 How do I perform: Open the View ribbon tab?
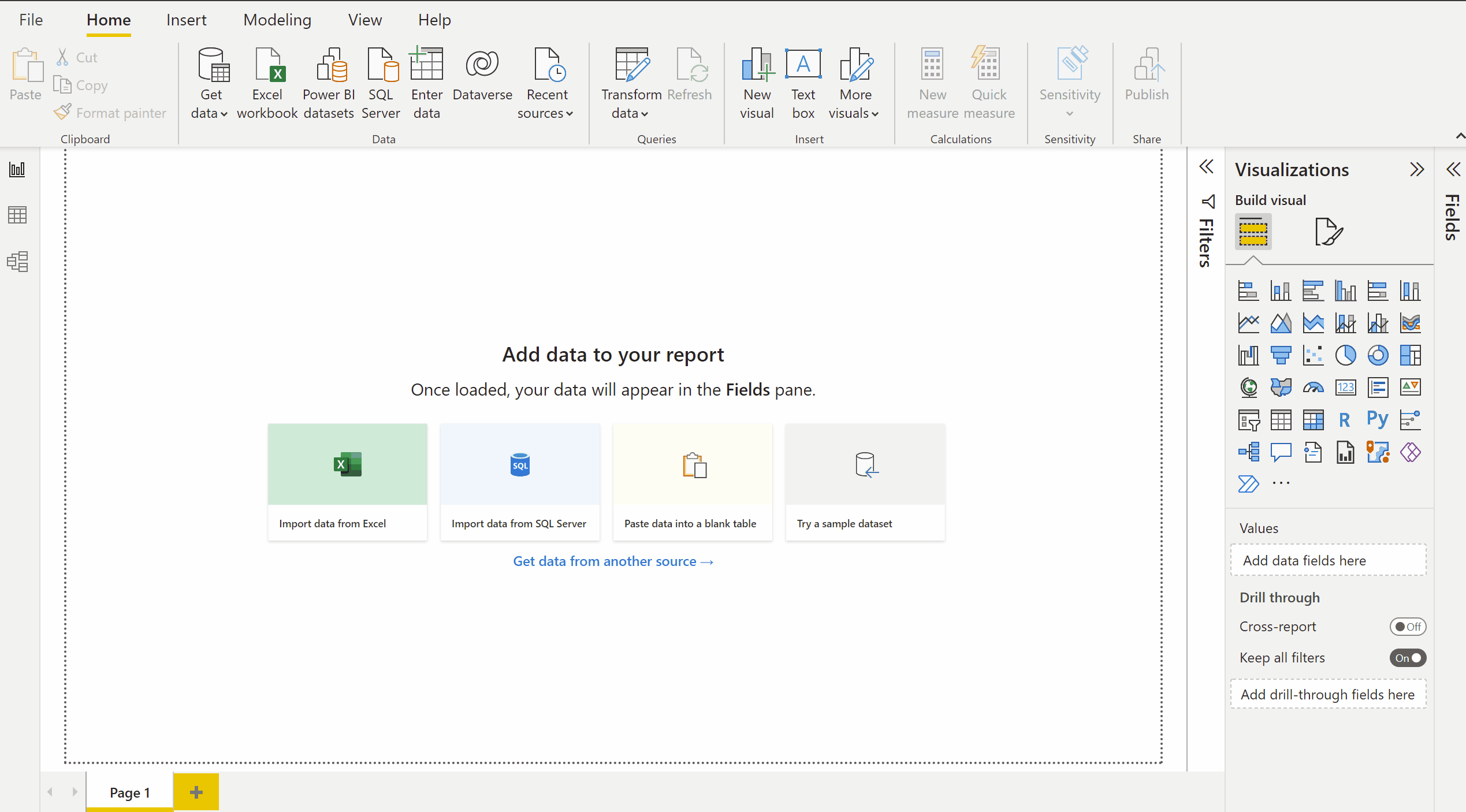click(364, 20)
